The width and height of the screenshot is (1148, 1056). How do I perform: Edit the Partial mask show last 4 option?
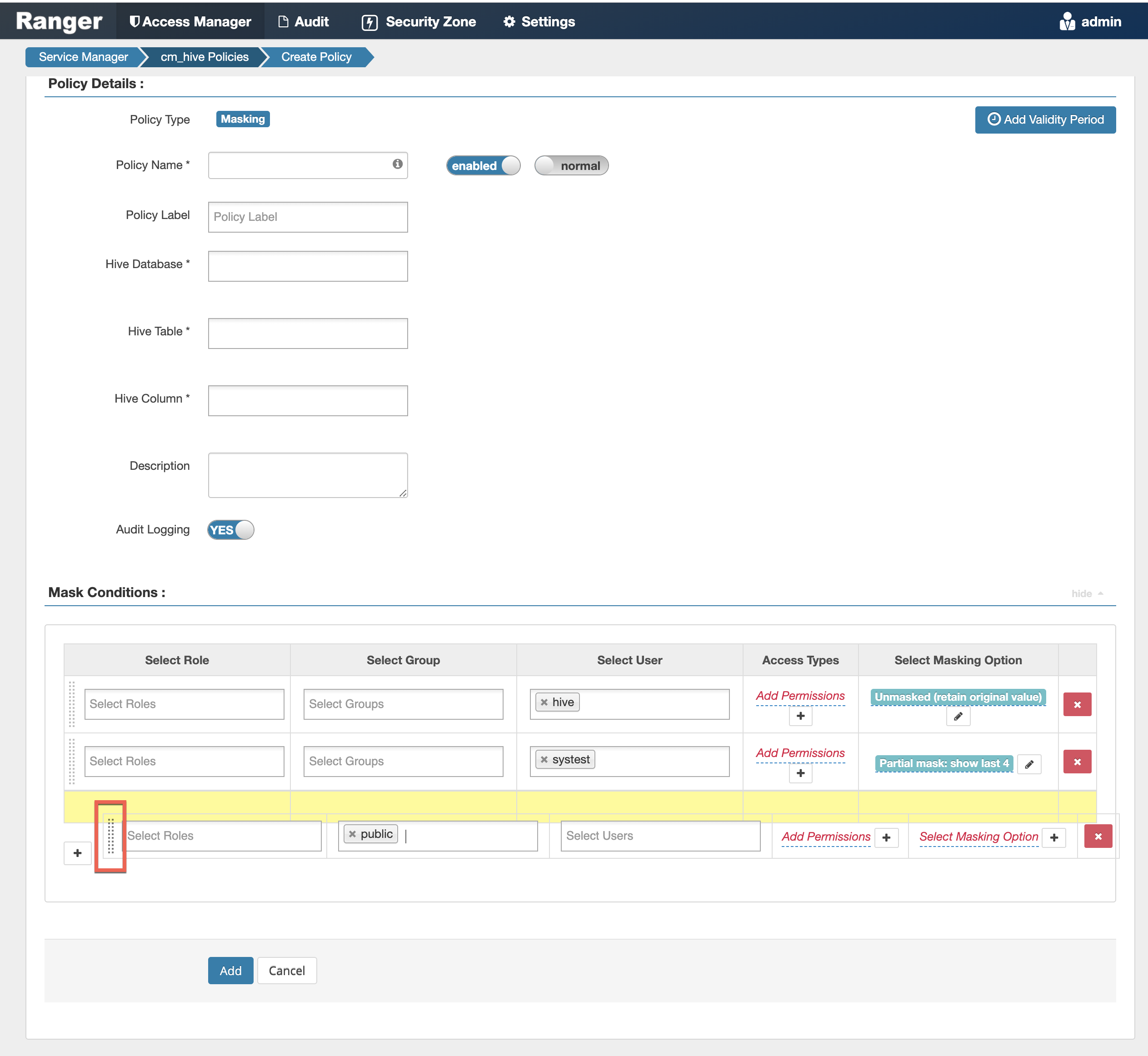1028,764
